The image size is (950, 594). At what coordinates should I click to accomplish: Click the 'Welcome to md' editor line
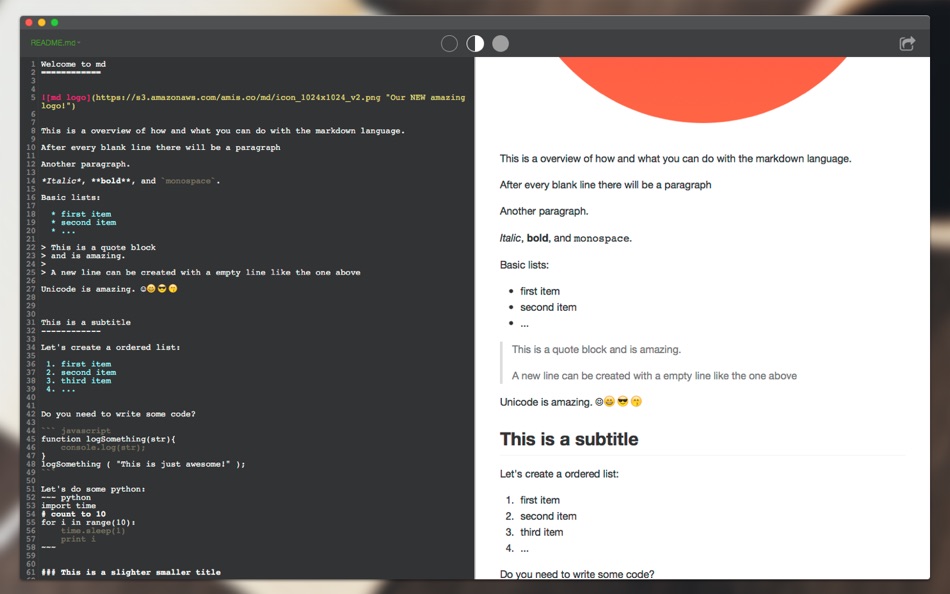(73, 64)
